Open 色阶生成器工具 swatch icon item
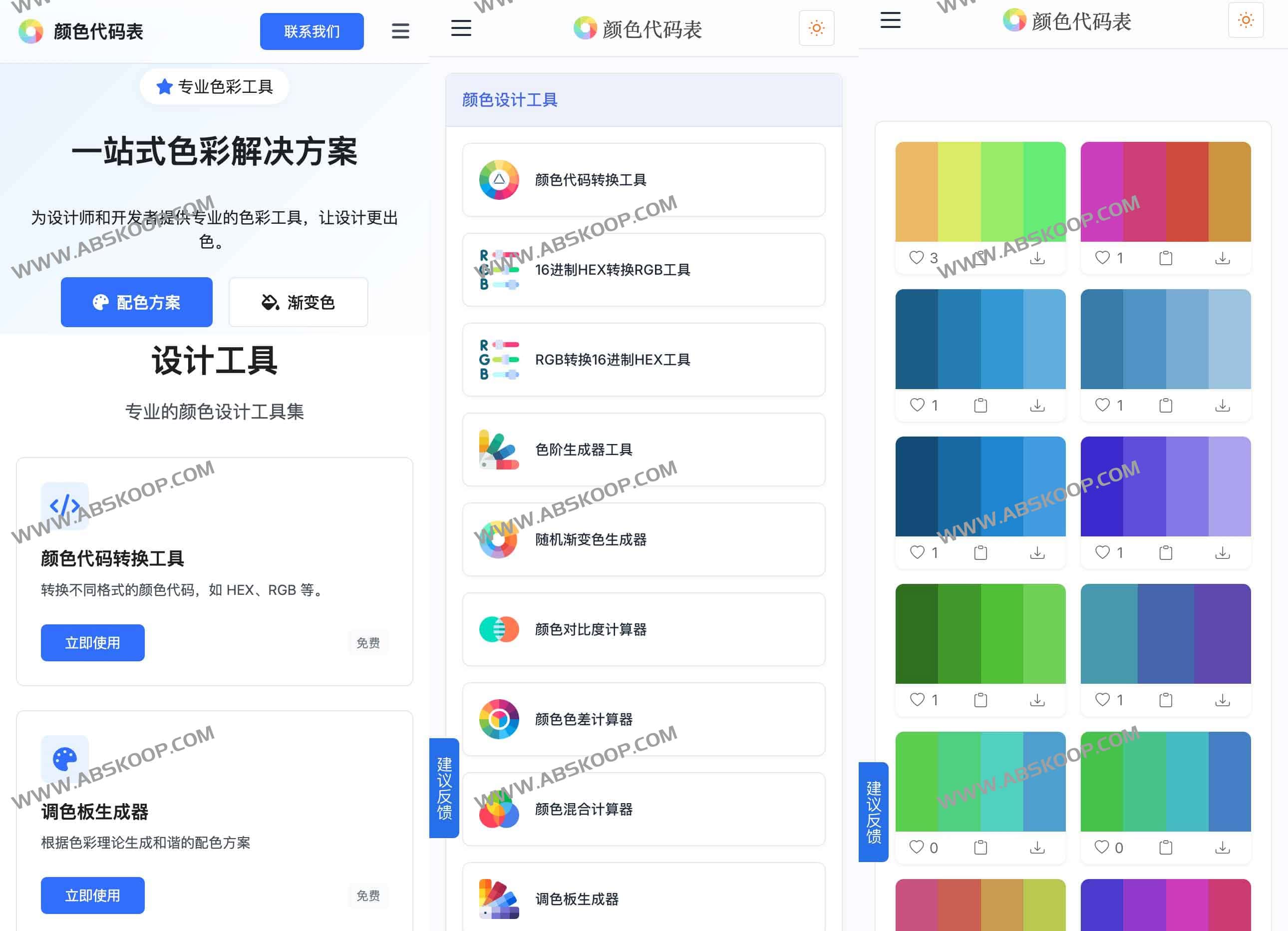 click(x=499, y=450)
